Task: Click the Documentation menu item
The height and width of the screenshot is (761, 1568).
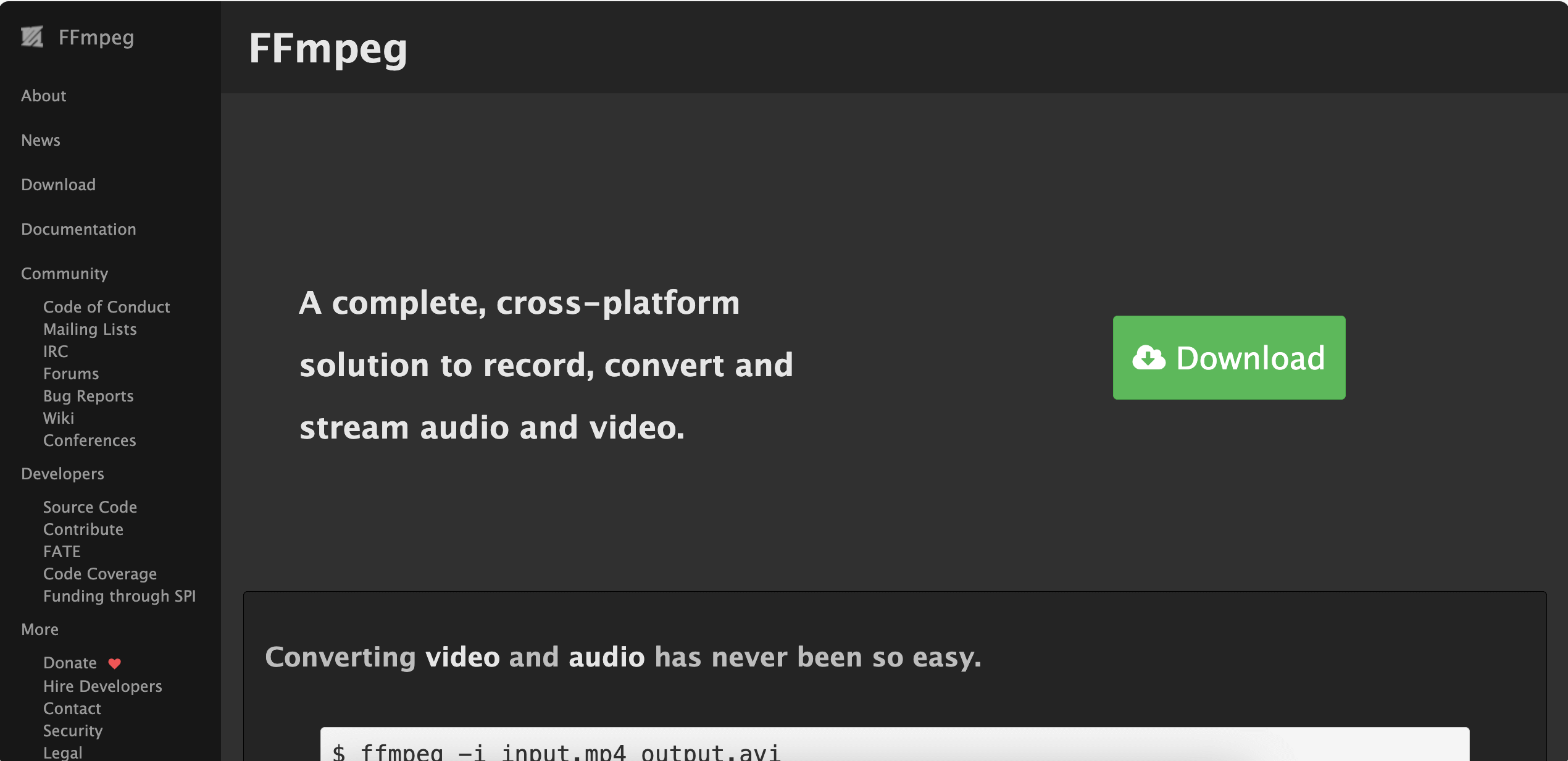Action: click(x=78, y=229)
